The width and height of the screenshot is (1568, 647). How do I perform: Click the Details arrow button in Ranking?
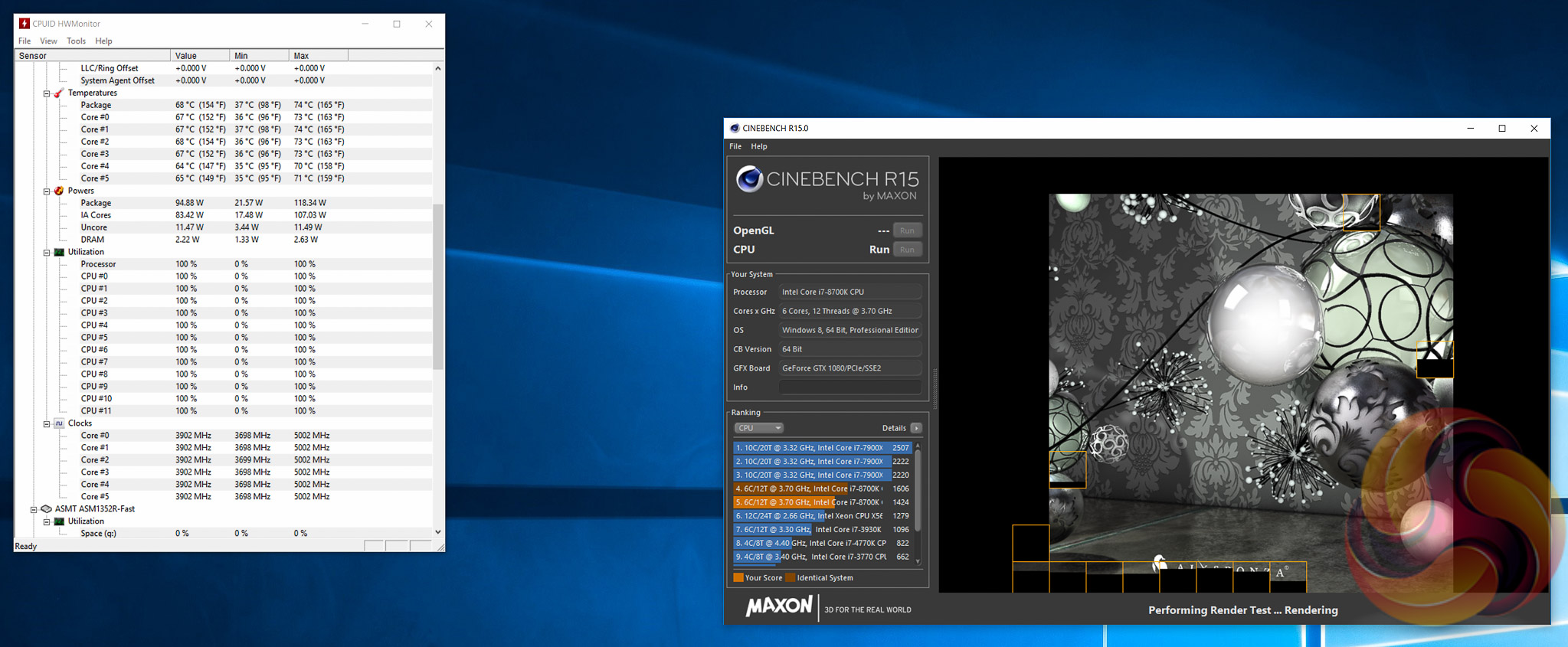pyautogui.click(x=916, y=428)
